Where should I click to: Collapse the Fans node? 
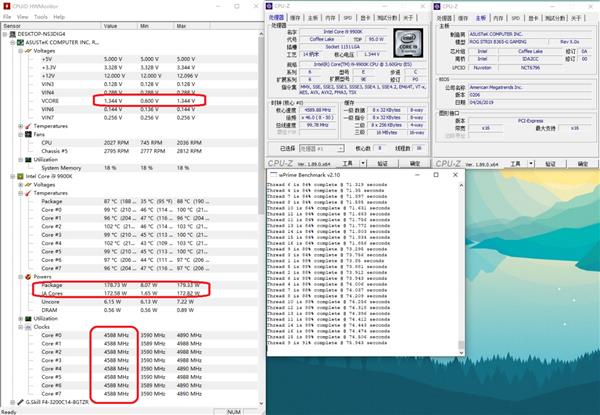click(x=21, y=135)
